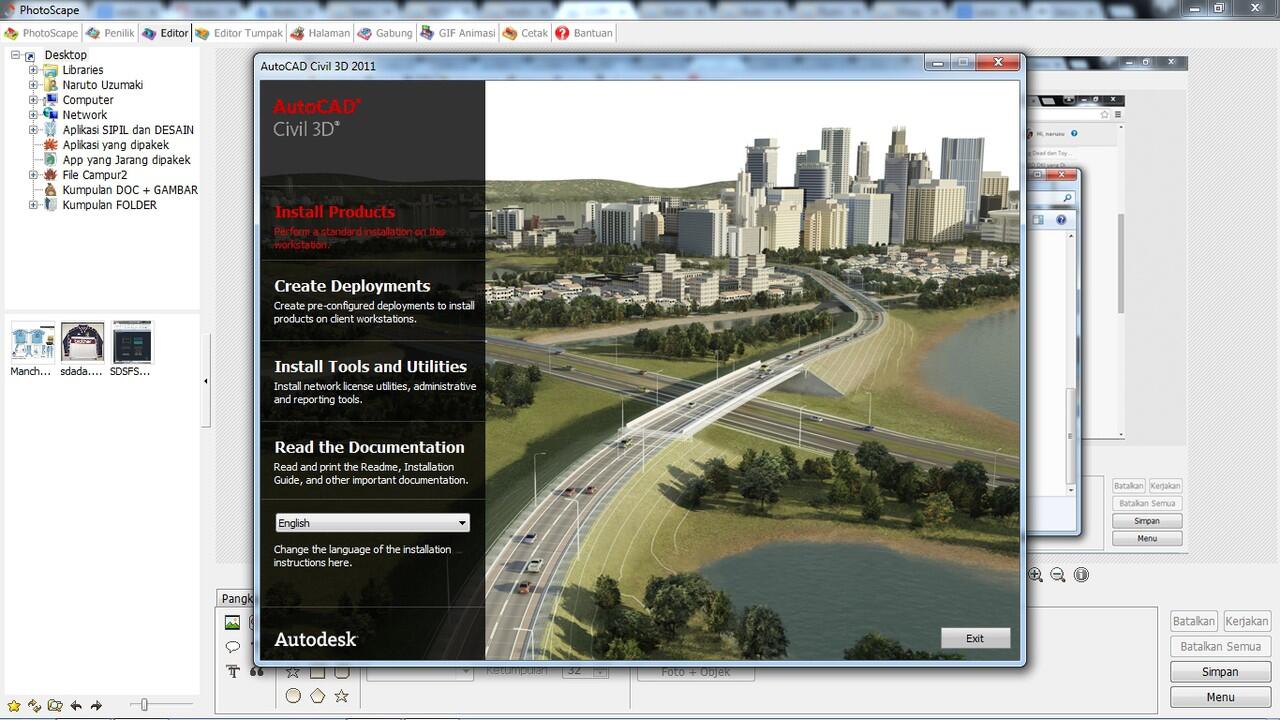Click the refresh folder icon
1280x720 pixels.
point(35,705)
